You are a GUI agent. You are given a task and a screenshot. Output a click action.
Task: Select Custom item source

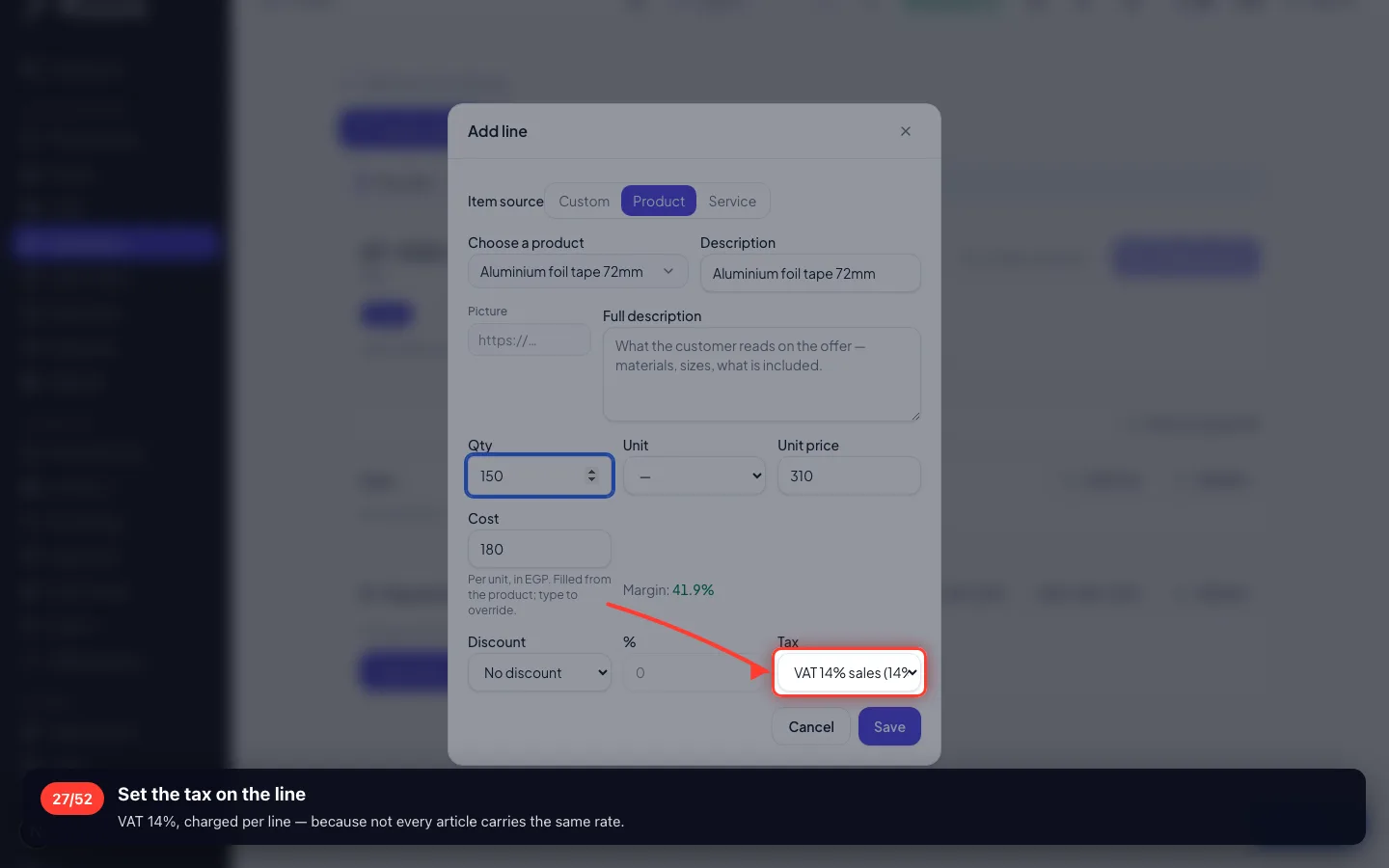pos(584,202)
